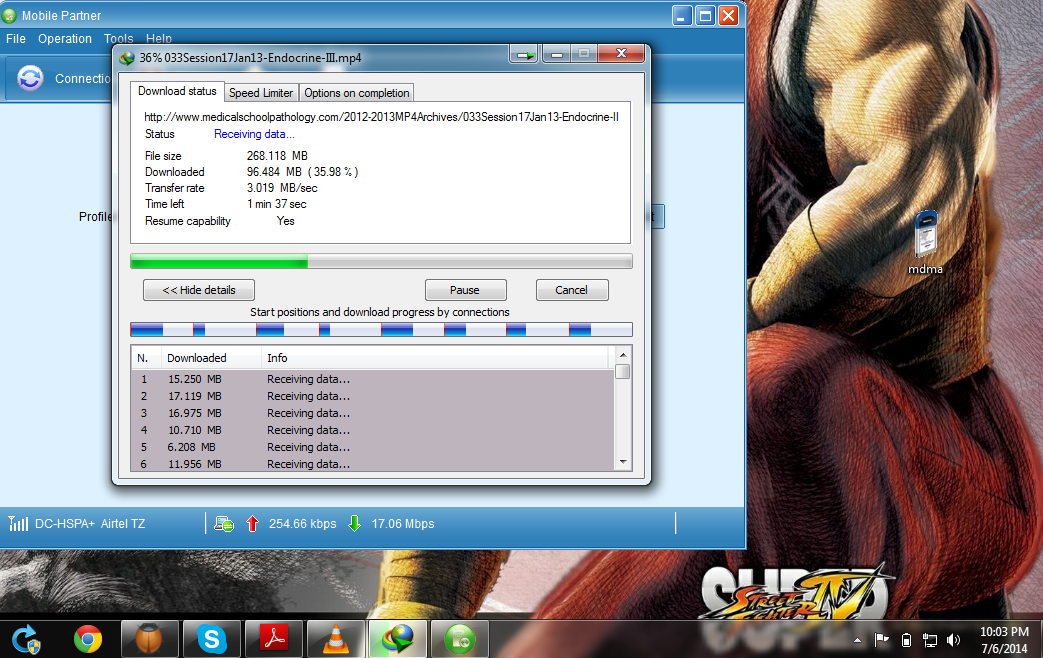Click the Hide details button

pos(199,290)
